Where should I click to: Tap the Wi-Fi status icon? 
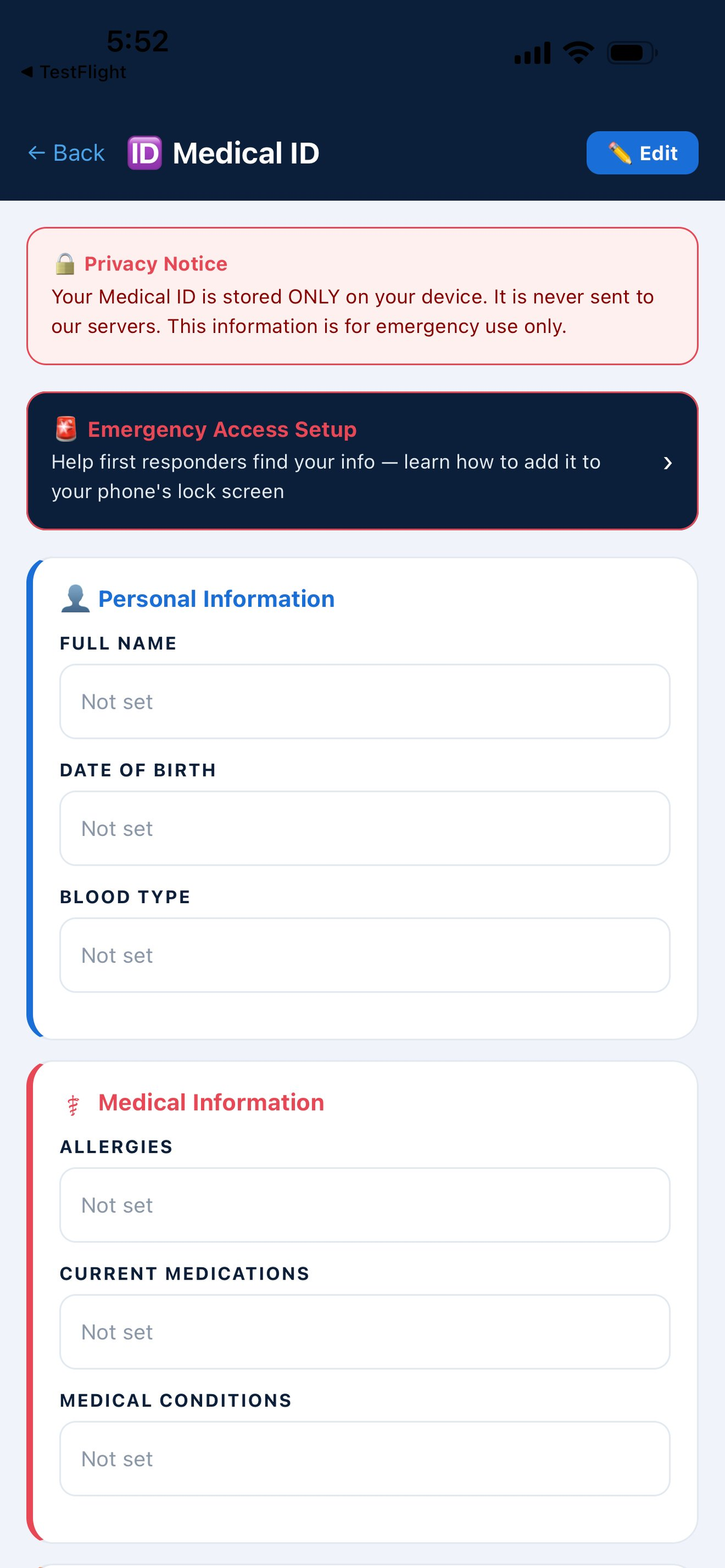coord(578,53)
